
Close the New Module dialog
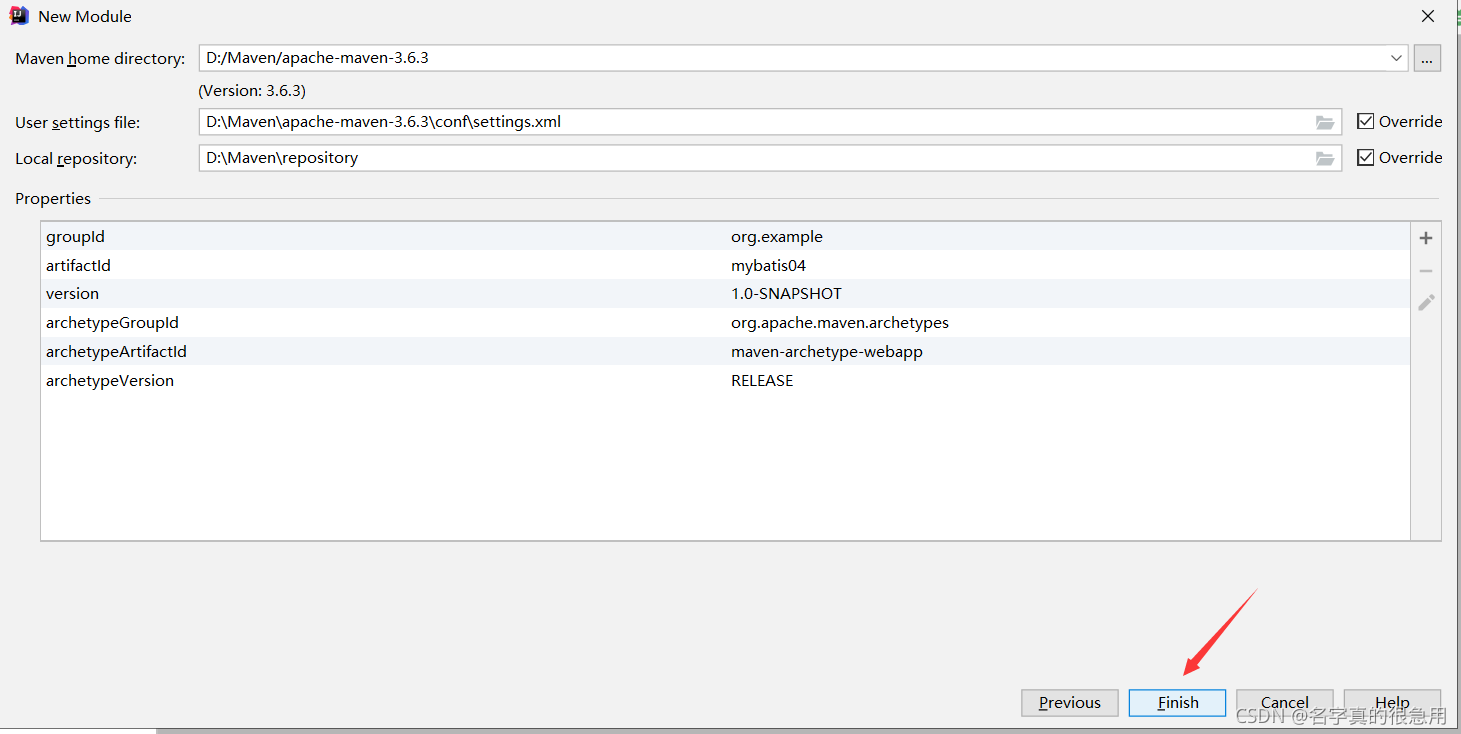(x=1428, y=16)
